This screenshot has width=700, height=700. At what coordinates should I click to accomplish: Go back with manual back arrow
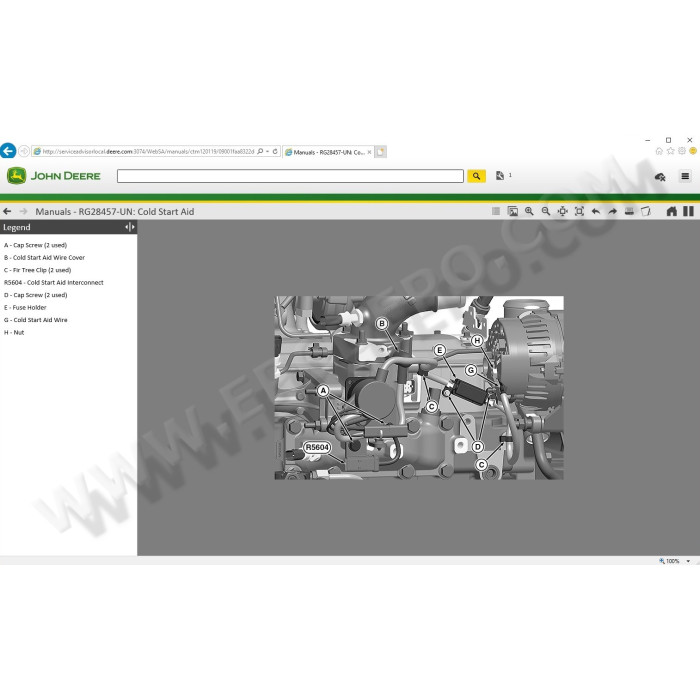pos(7,211)
